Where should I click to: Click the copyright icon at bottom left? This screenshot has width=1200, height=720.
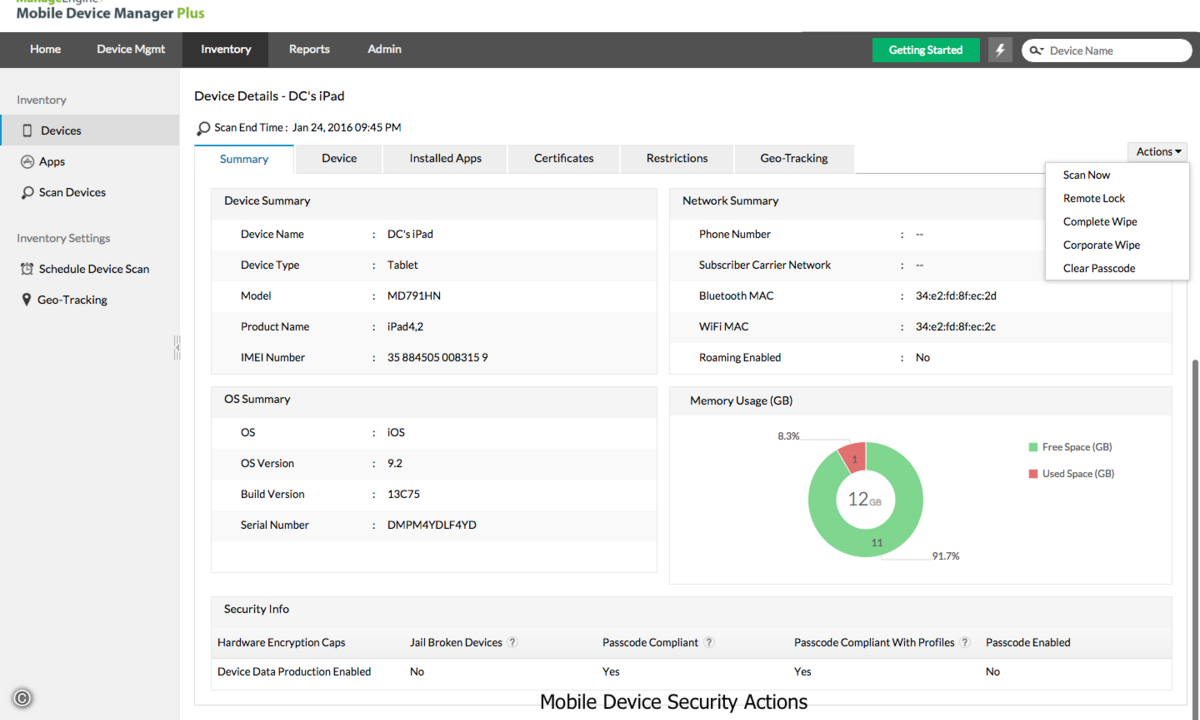click(22, 699)
